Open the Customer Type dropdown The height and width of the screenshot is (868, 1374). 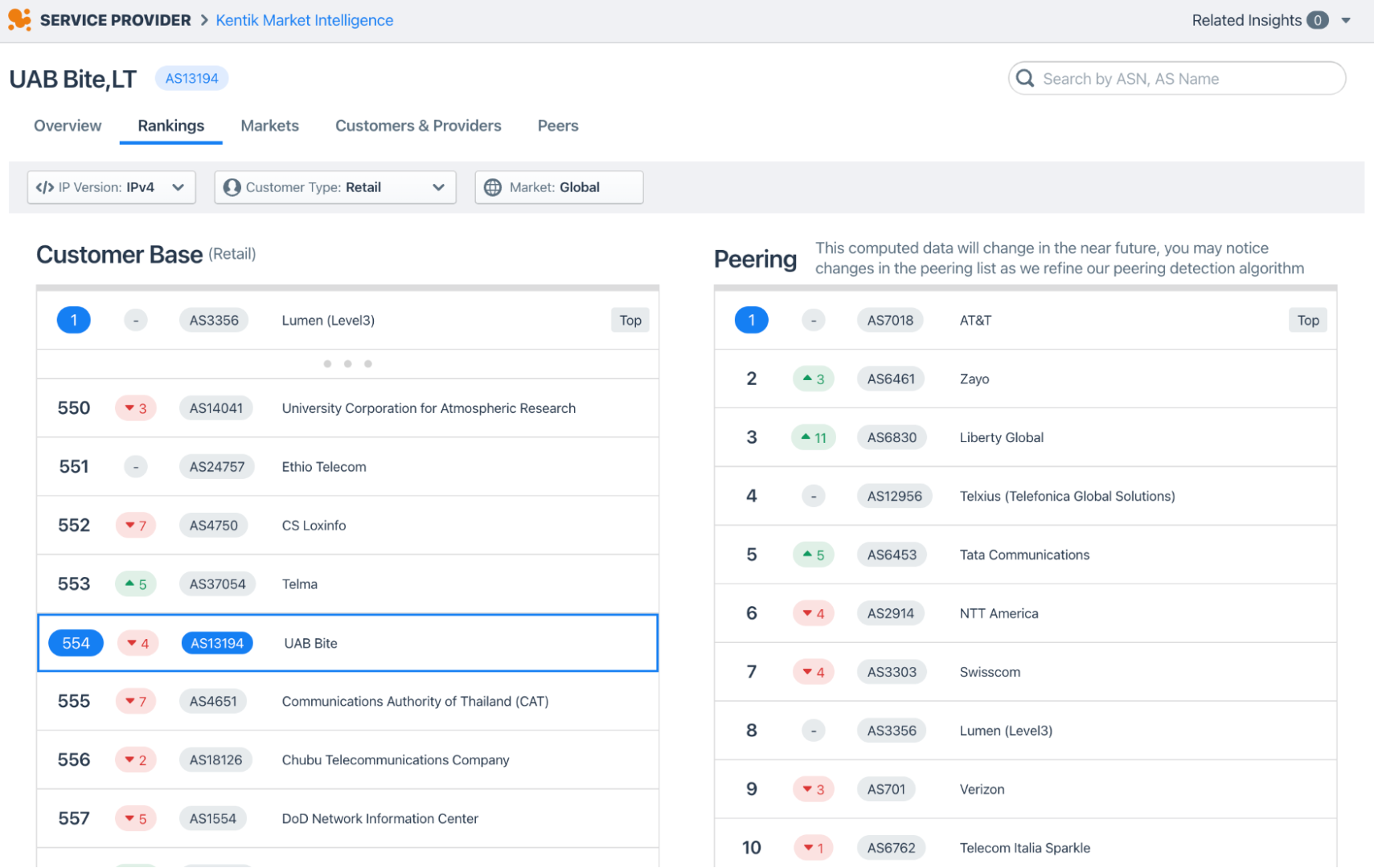(x=335, y=187)
